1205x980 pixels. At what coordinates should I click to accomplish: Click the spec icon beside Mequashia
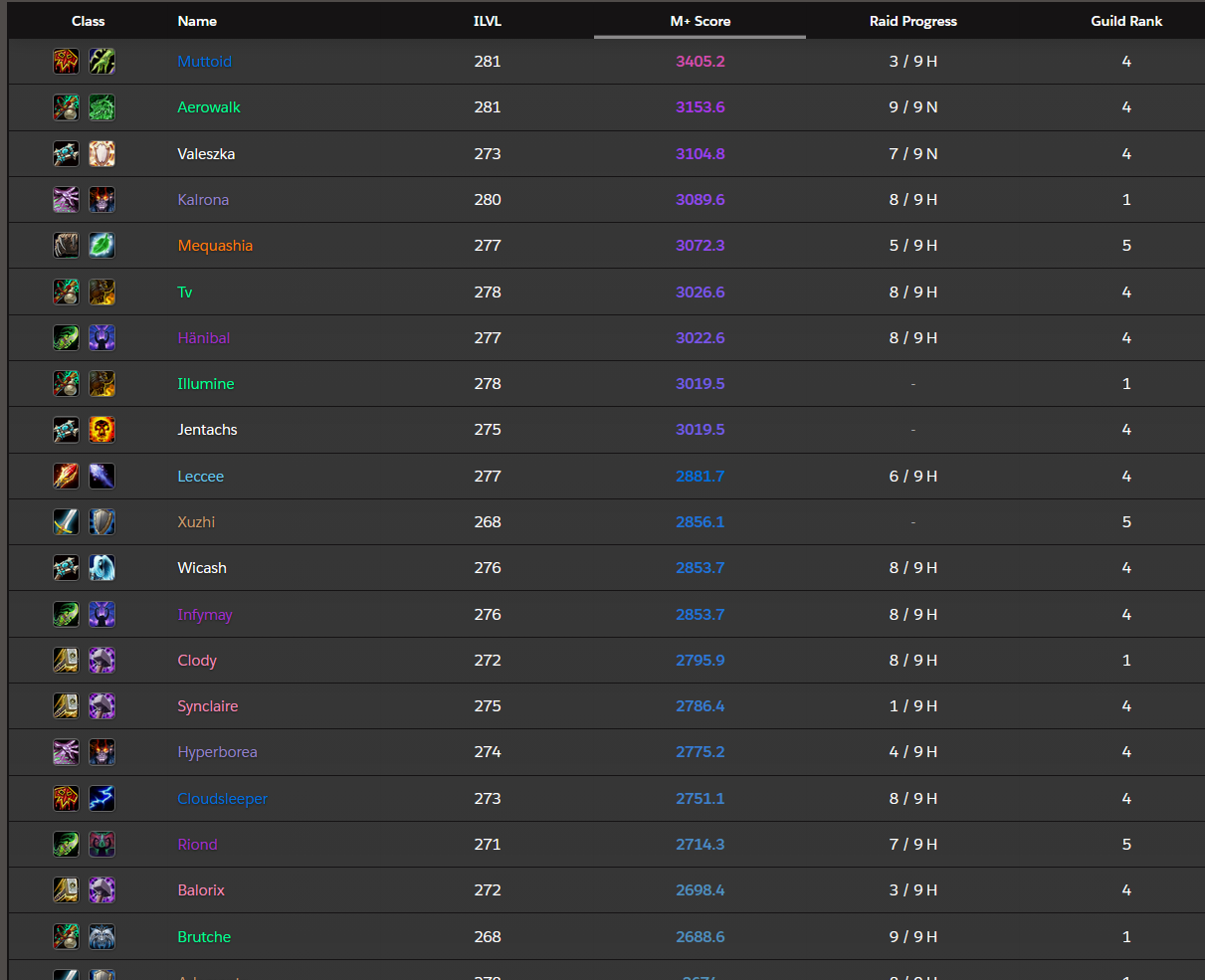pyautogui.click(x=101, y=246)
